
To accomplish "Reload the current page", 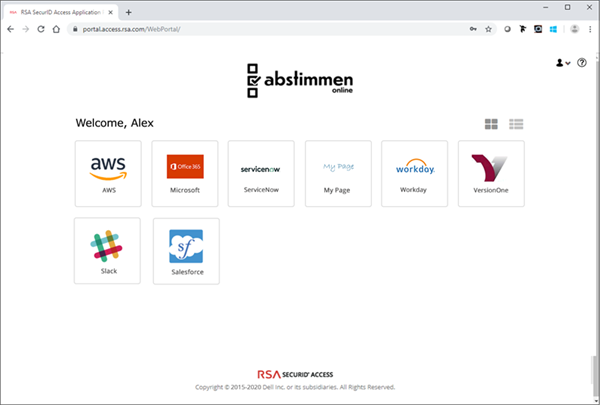I will click(41, 29).
